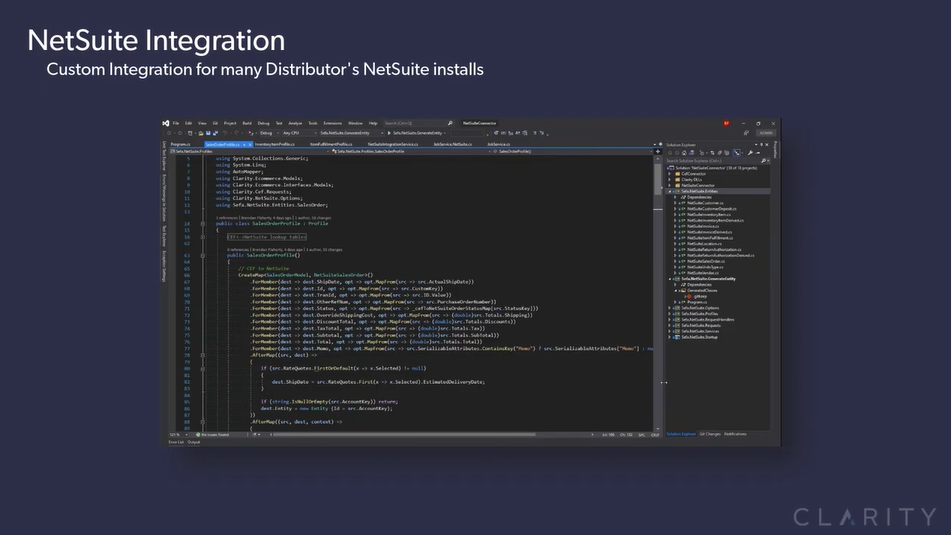This screenshot has height=535, width=952.
Task: Collapse the Sefa.NetSuite.GenerateEntity project node
Action: pos(670,279)
